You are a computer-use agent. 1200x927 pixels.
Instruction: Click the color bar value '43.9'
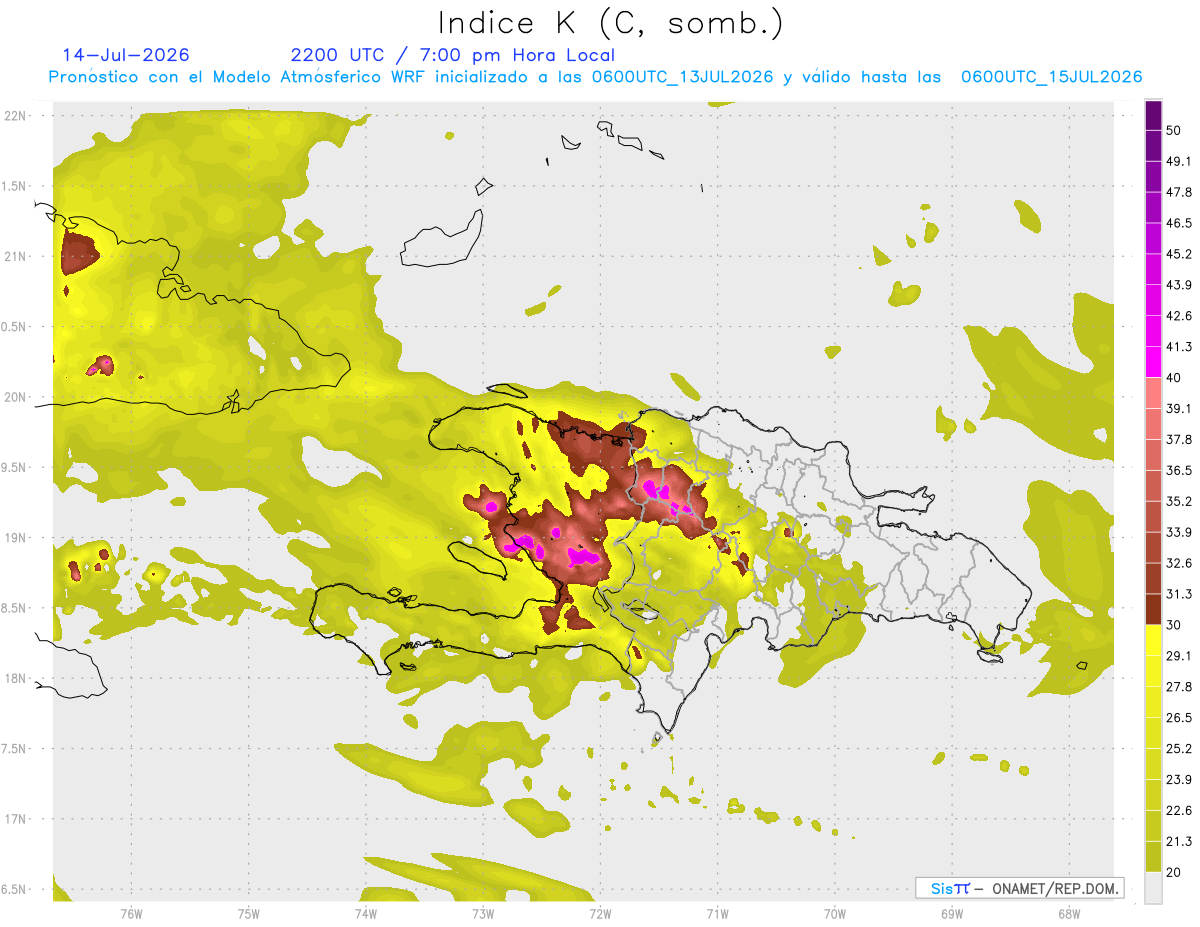pyautogui.click(x=1180, y=285)
